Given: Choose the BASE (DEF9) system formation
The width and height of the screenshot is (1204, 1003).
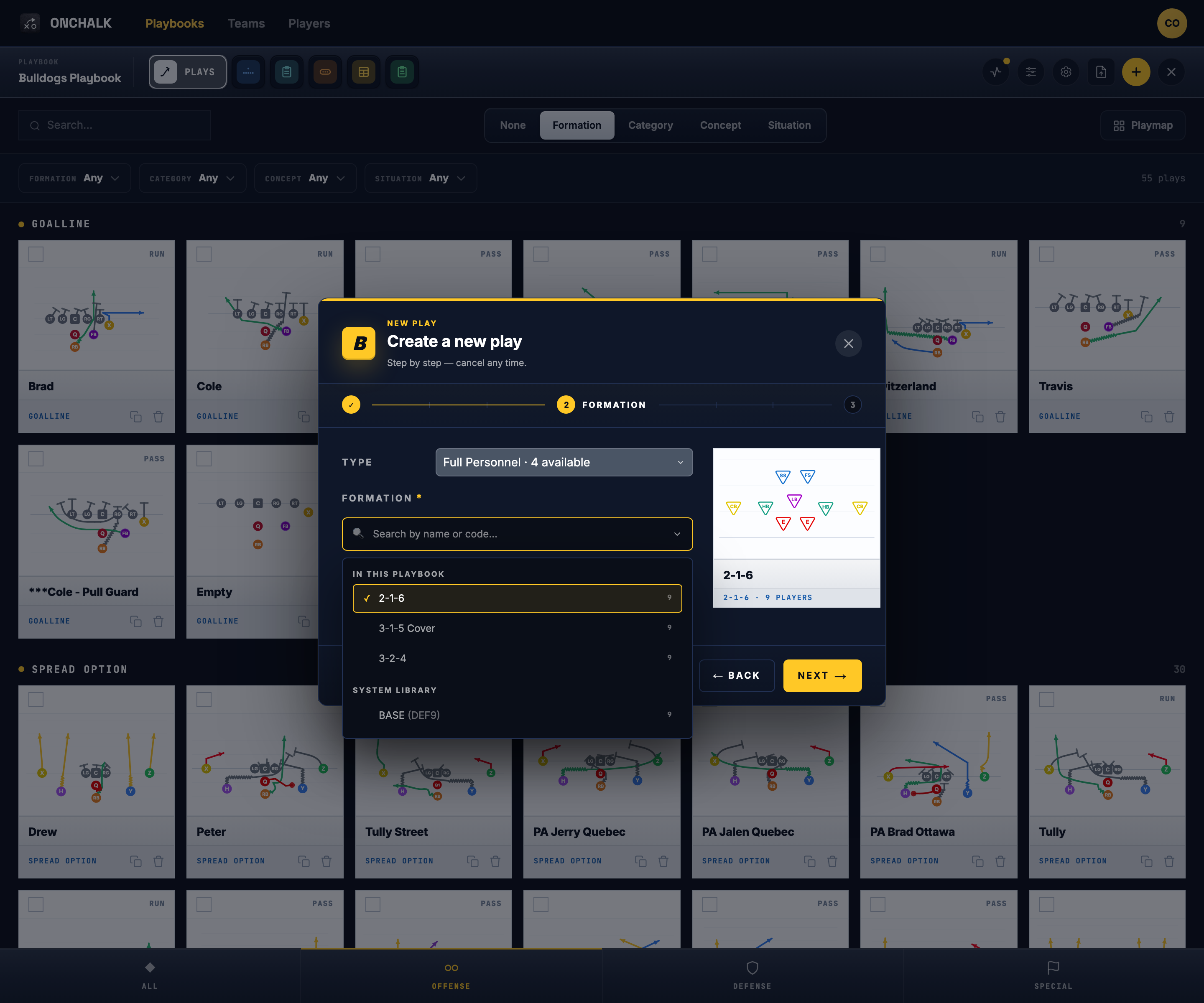Looking at the screenshot, I should pyautogui.click(x=517, y=715).
